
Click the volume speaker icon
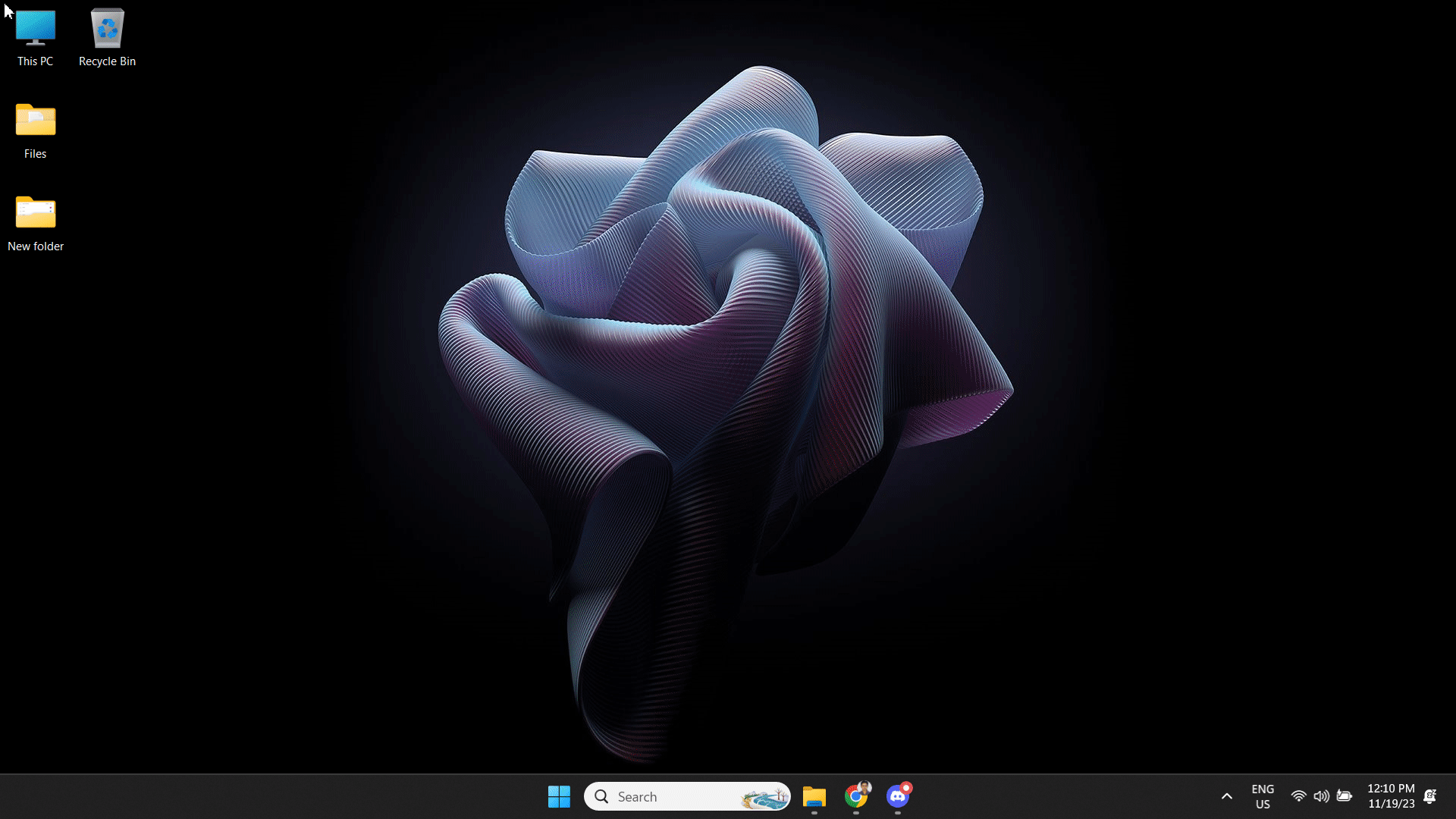click(x=1321, y=796)
